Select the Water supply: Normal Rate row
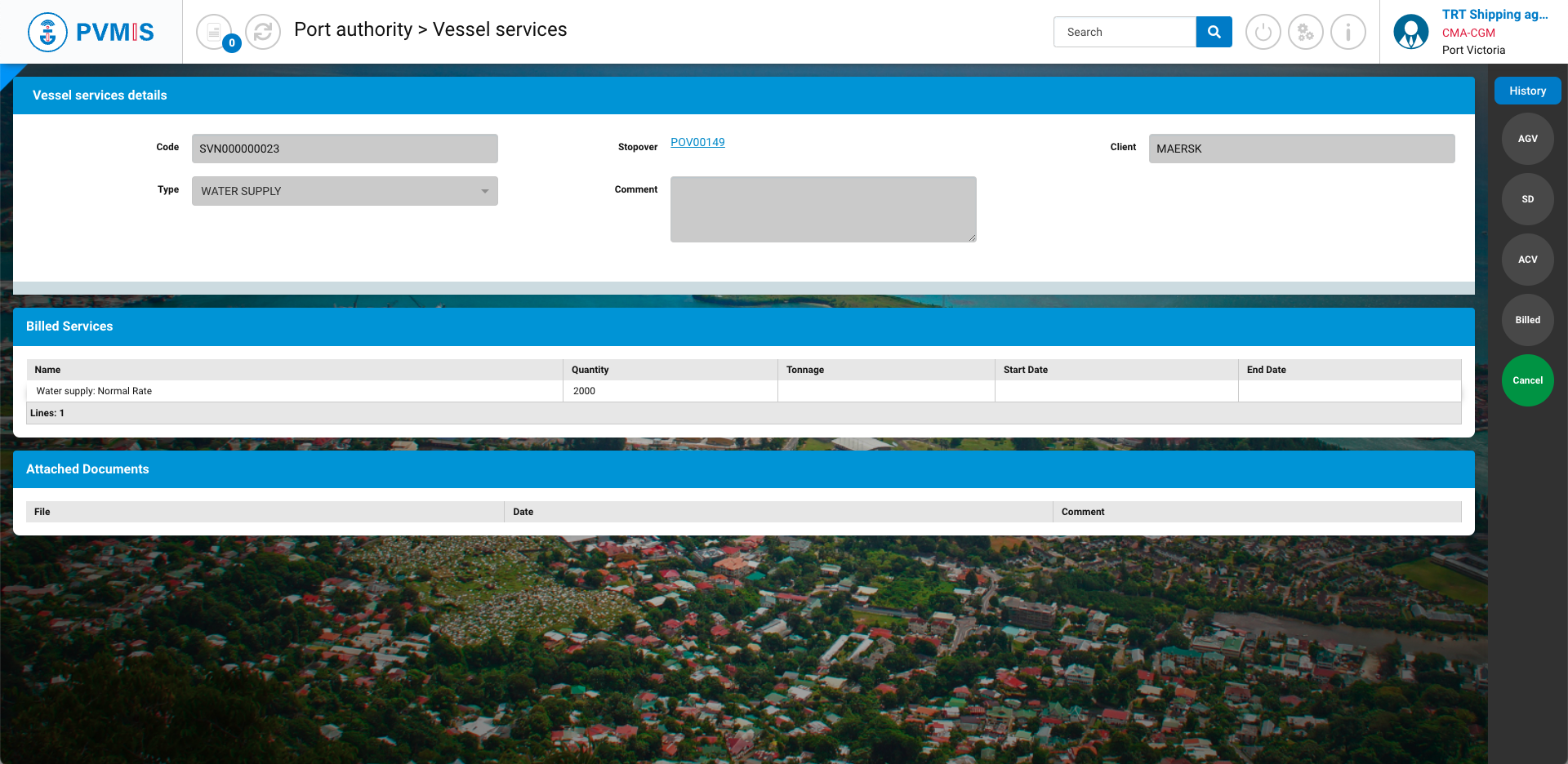1568x764 pixels. click(x=294, y=391)
